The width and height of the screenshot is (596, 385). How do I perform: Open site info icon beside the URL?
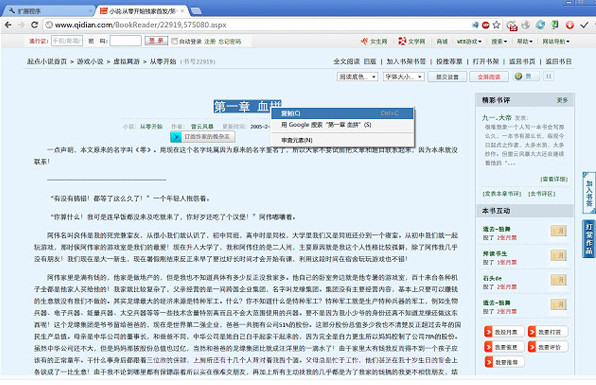coord(49,25)
